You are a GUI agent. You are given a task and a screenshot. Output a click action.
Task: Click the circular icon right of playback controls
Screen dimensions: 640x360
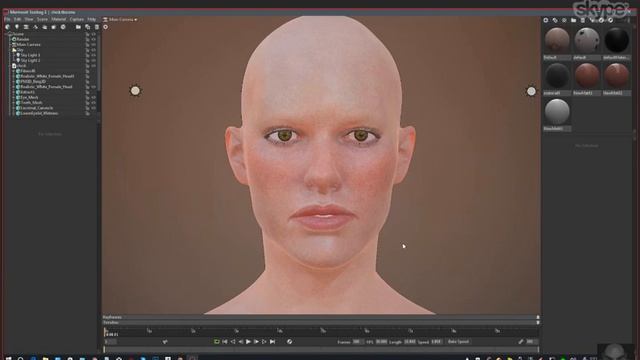pyautogui.click(x=289, y=342)
